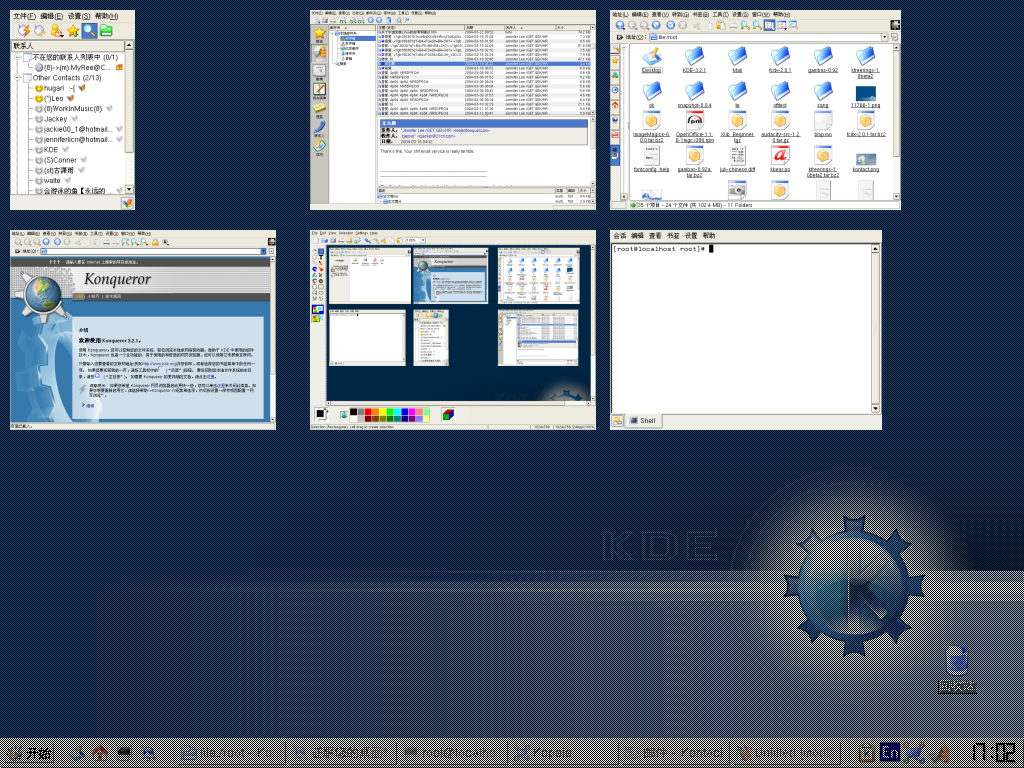Click the Kopete add contact person icon
1024x768 pixels.
tap(57, 31)
